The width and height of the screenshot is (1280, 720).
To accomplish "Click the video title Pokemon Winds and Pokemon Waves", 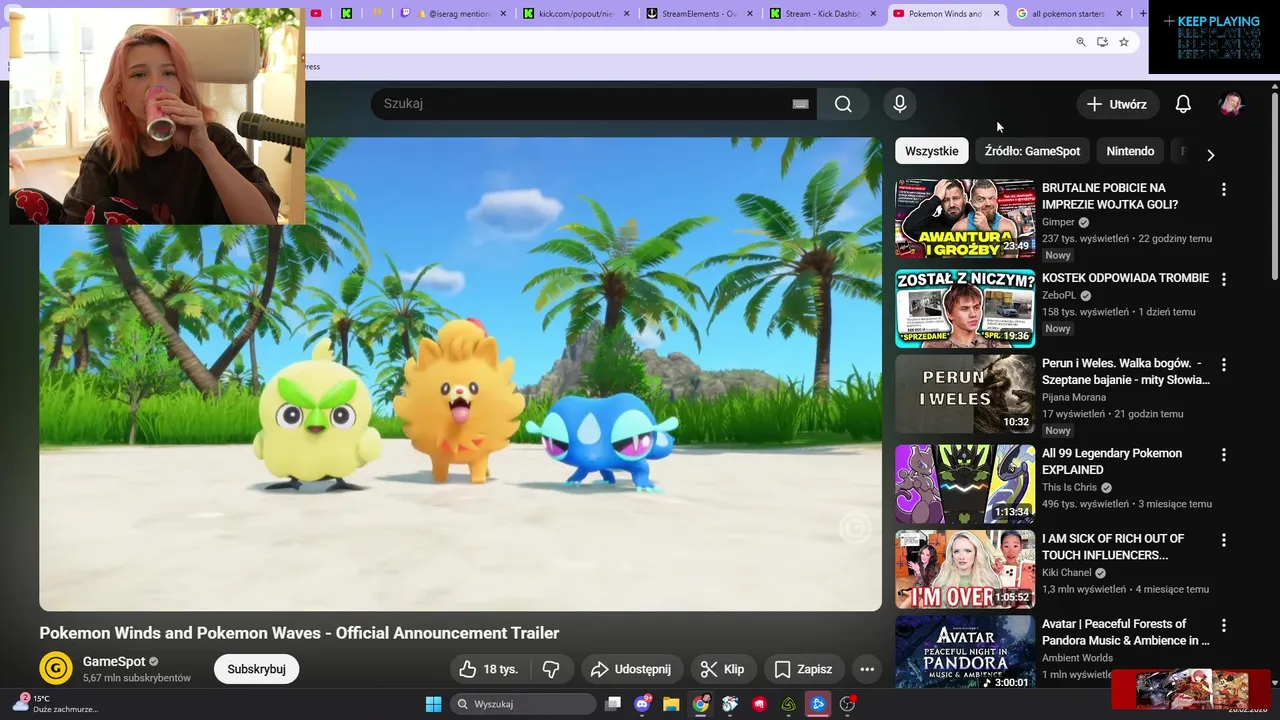I will click(x=299, y=633).
